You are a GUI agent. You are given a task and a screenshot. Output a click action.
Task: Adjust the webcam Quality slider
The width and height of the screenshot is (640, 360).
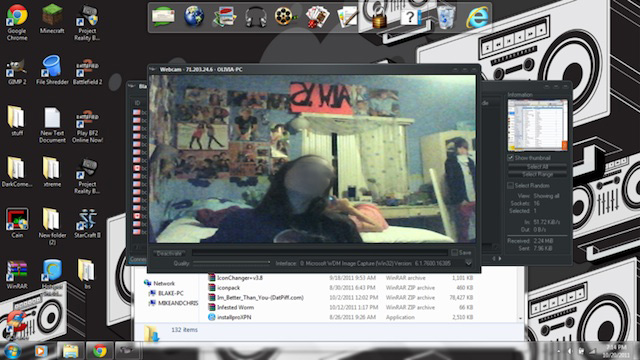coord(231,263)
